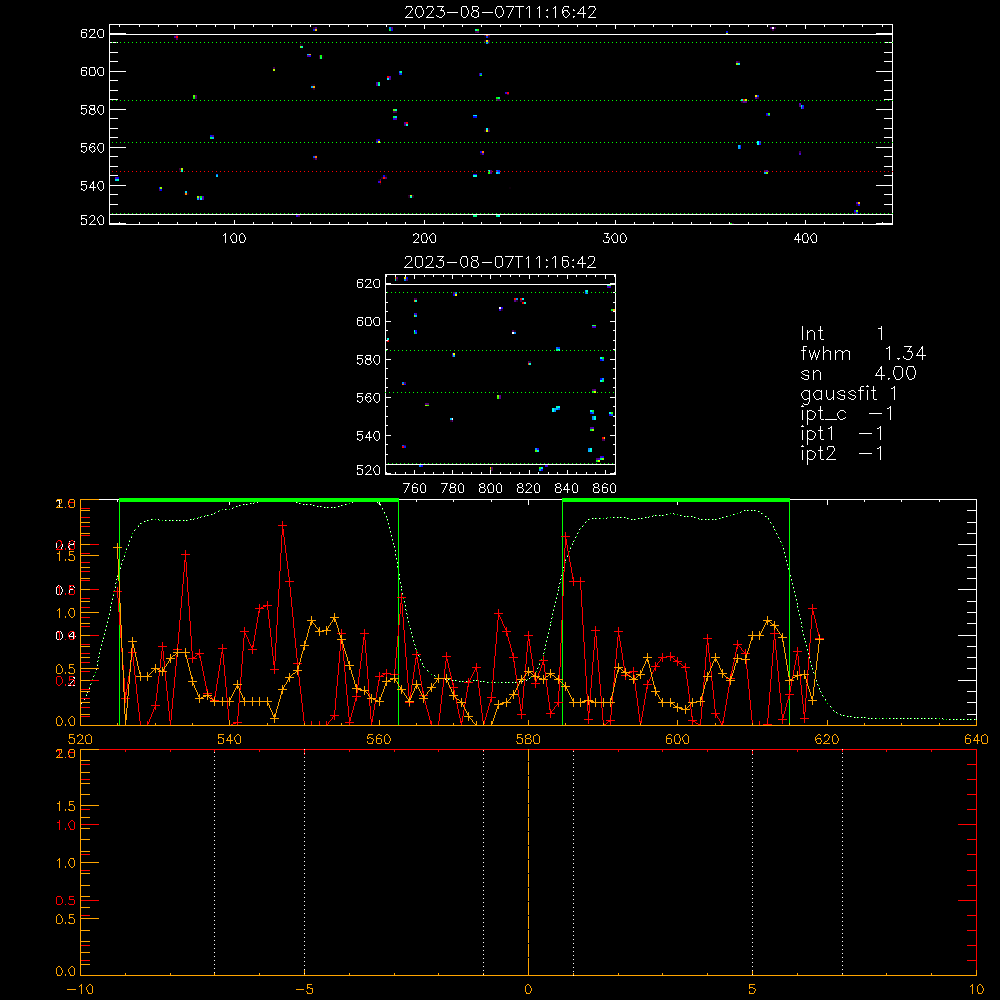Screen dimensions: 1000x1000
Task: Click x-axis label 540 on the profile plot
Action: (x=229, y=739)
